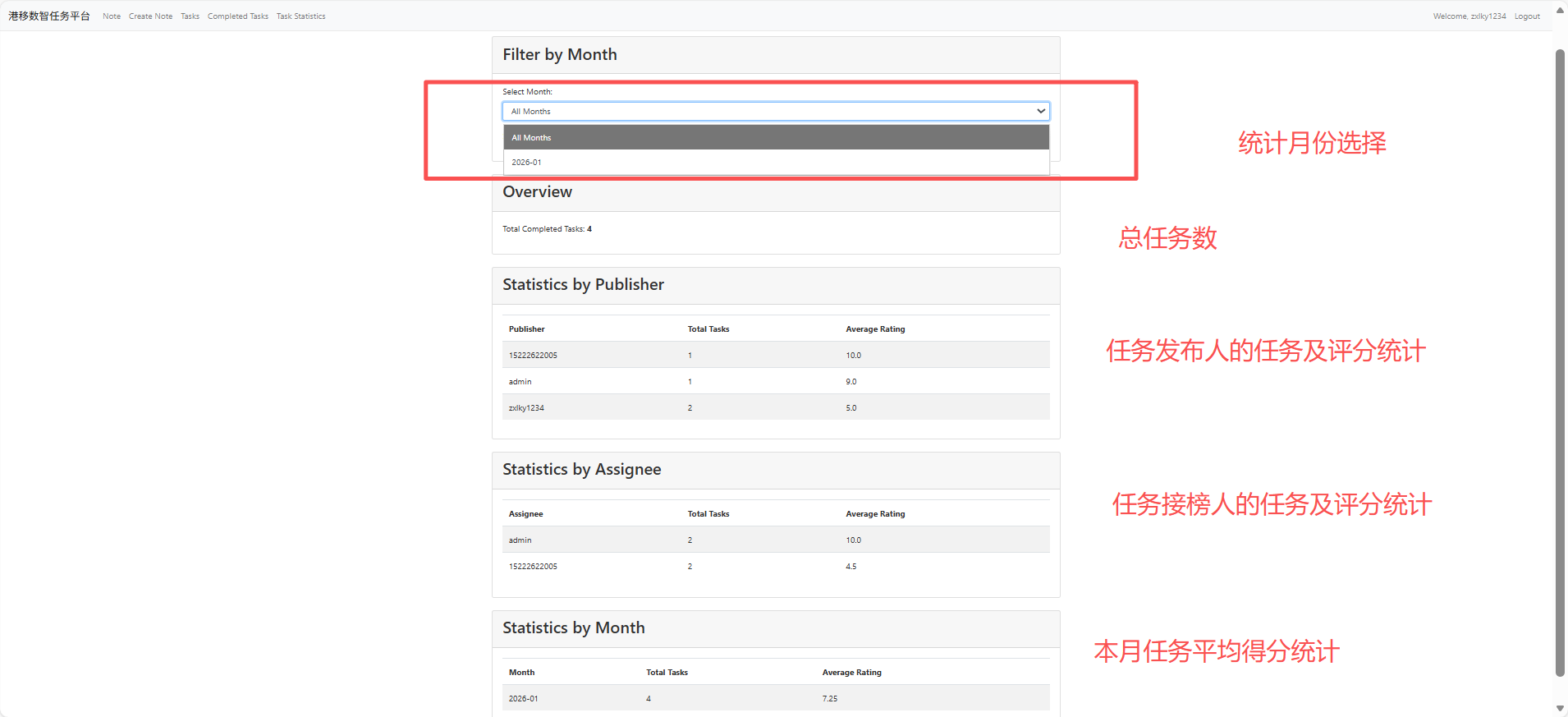Image resolution: width=1568 pixels, height=717 pixels.
Task: Select the 2026-01 option in dropdown
Action: tap(776, 163)
